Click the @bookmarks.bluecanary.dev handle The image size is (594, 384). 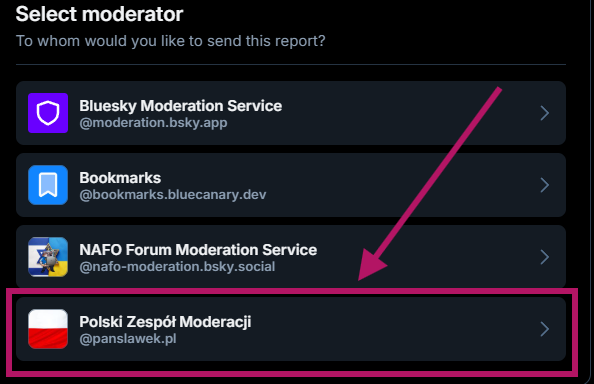[173, 195]
